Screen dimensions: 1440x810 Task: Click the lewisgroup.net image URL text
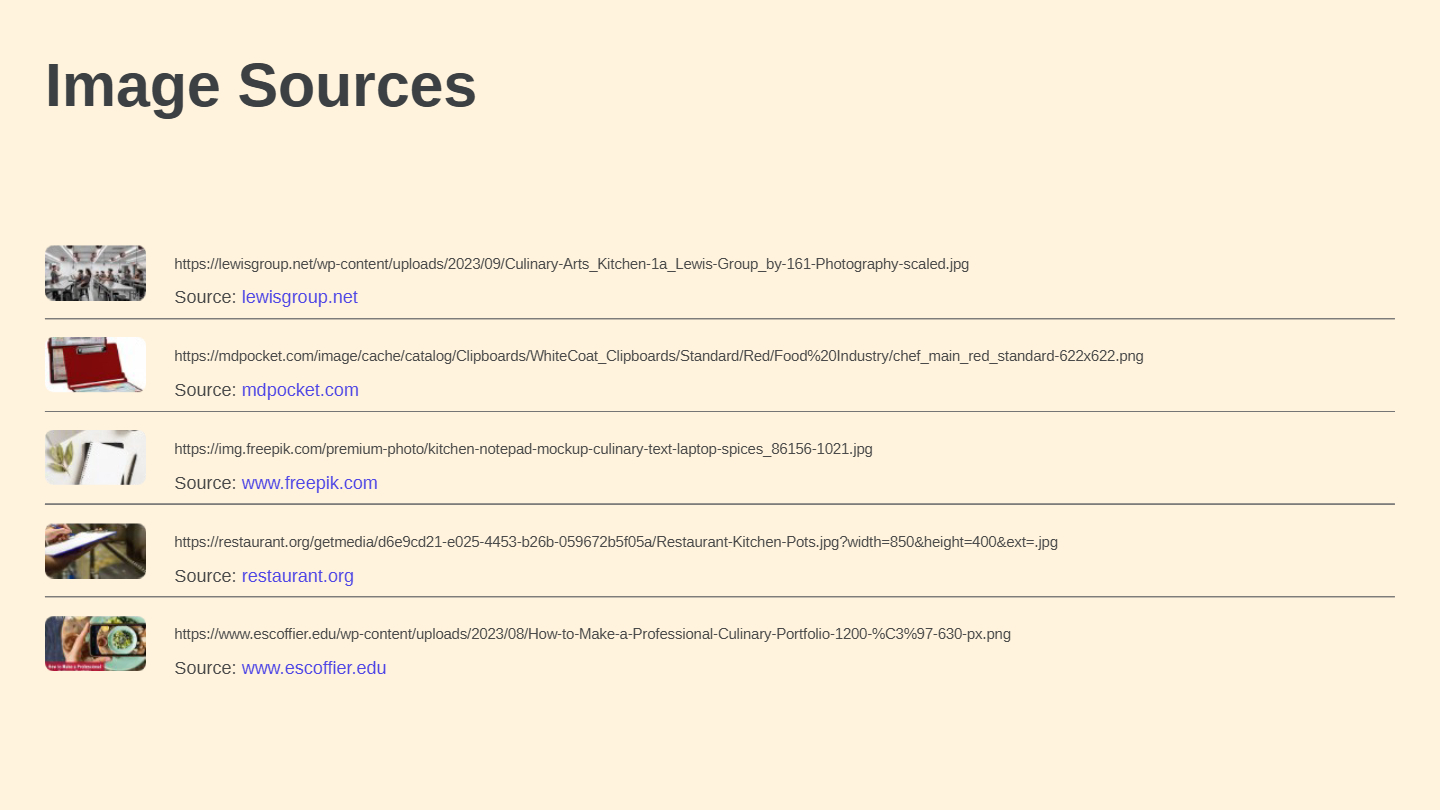click(x=571, y=264)
